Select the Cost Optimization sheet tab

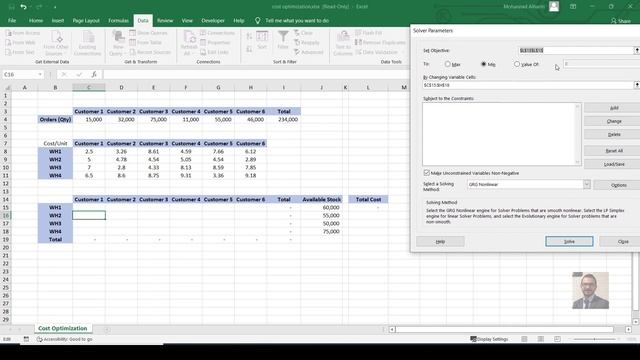[63, 328]
